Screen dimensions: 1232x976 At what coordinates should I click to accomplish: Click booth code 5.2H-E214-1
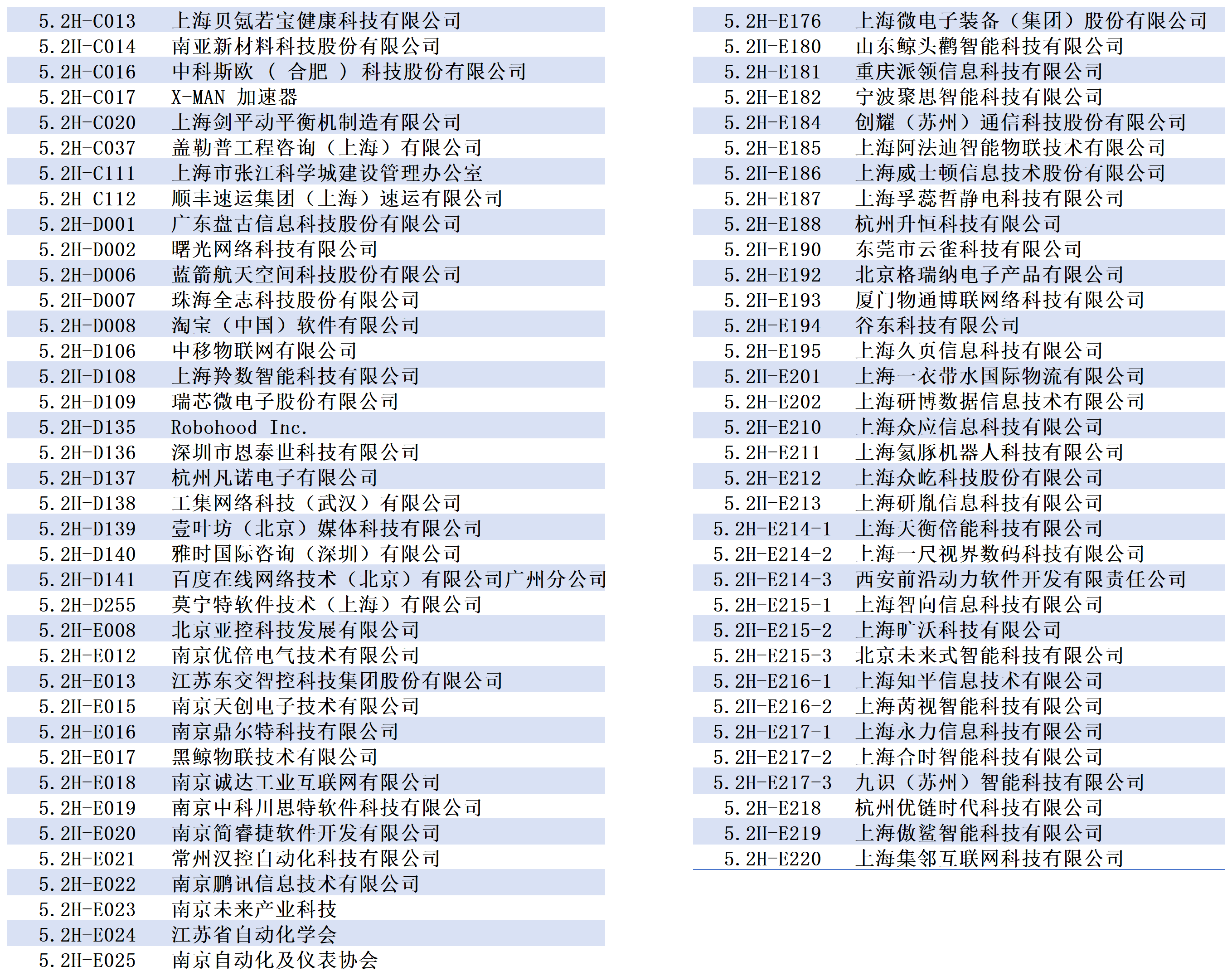pyautogui.click(x=772, y=529)
